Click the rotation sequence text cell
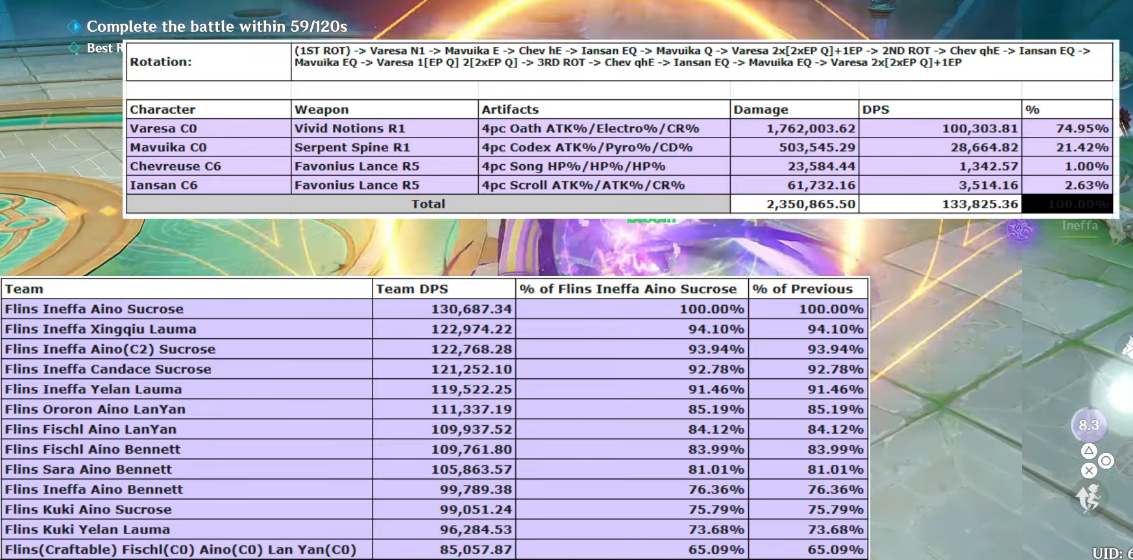This screenshot has height=560, width=1133. [x=702, y=62]
